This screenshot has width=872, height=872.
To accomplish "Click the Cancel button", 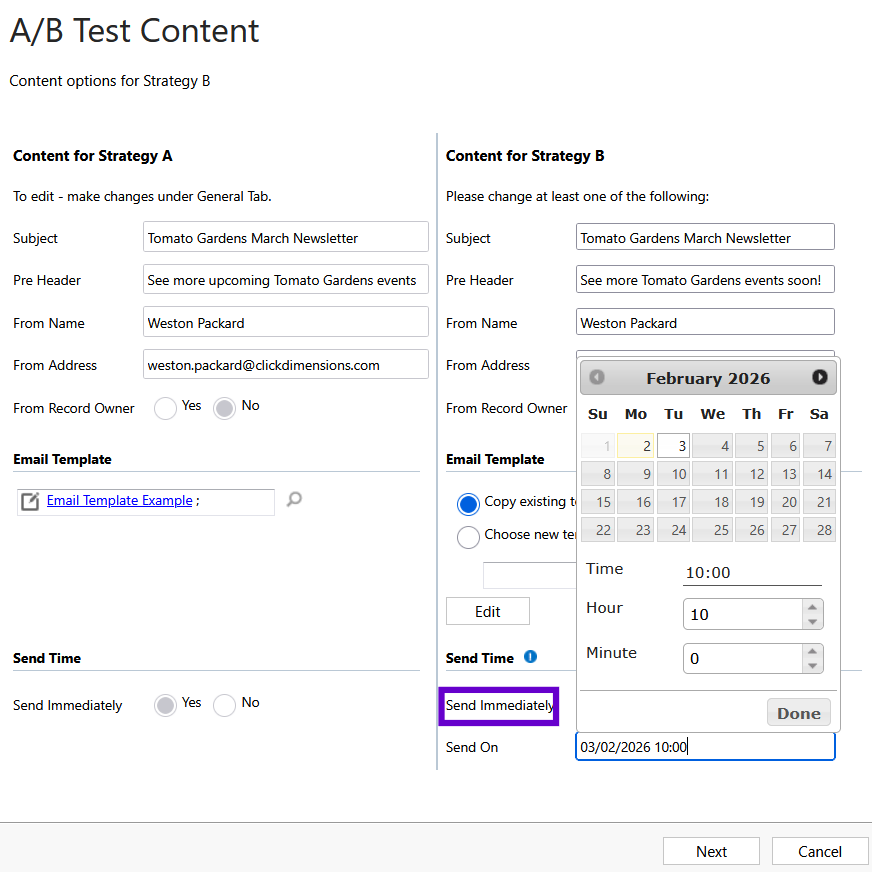I will (820, 851).
